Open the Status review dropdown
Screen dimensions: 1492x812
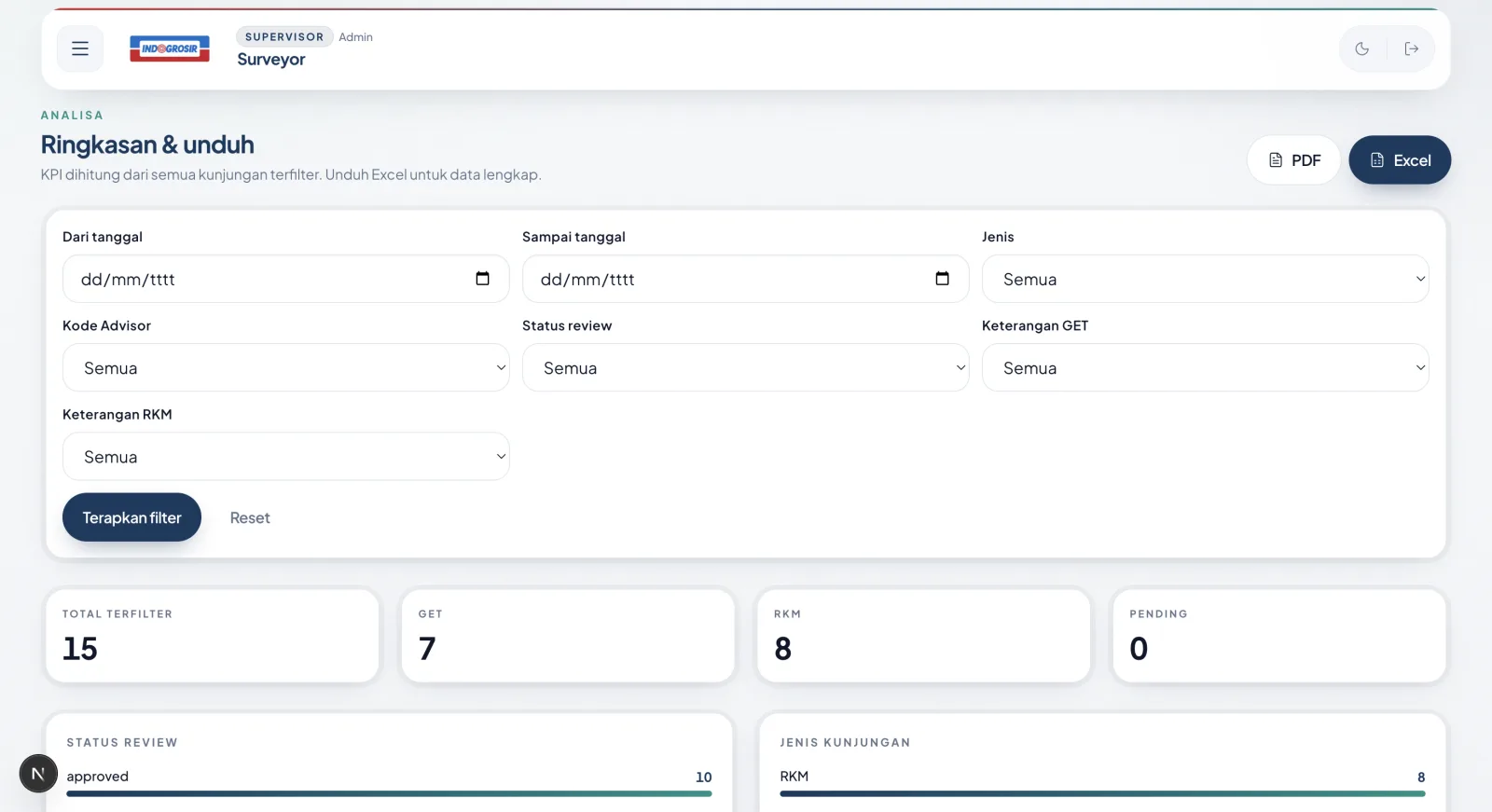(746, 367)
